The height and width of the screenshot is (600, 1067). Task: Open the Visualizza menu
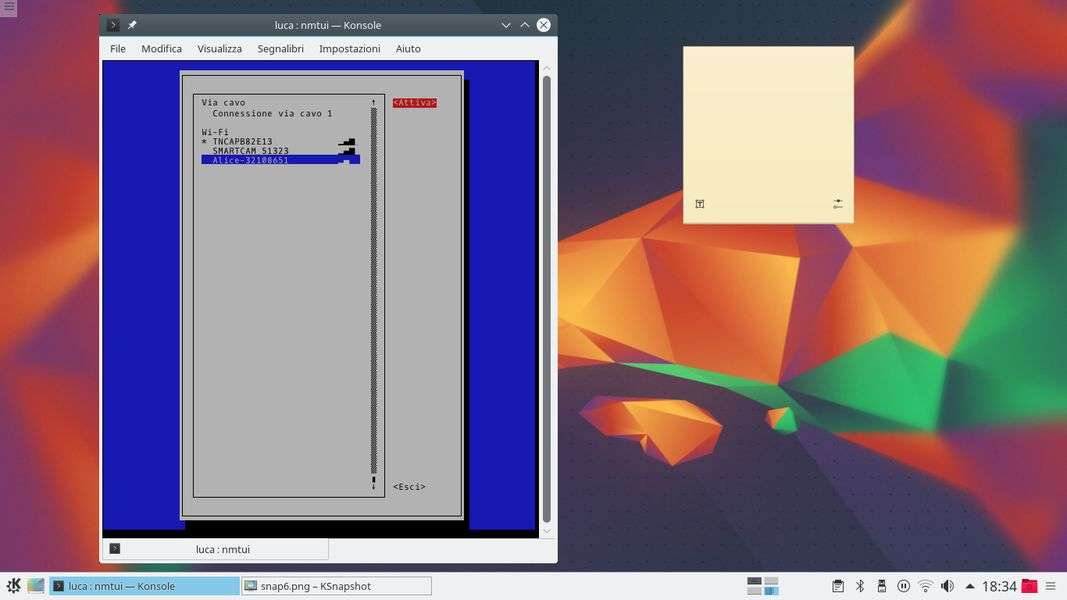pos(219,48)
